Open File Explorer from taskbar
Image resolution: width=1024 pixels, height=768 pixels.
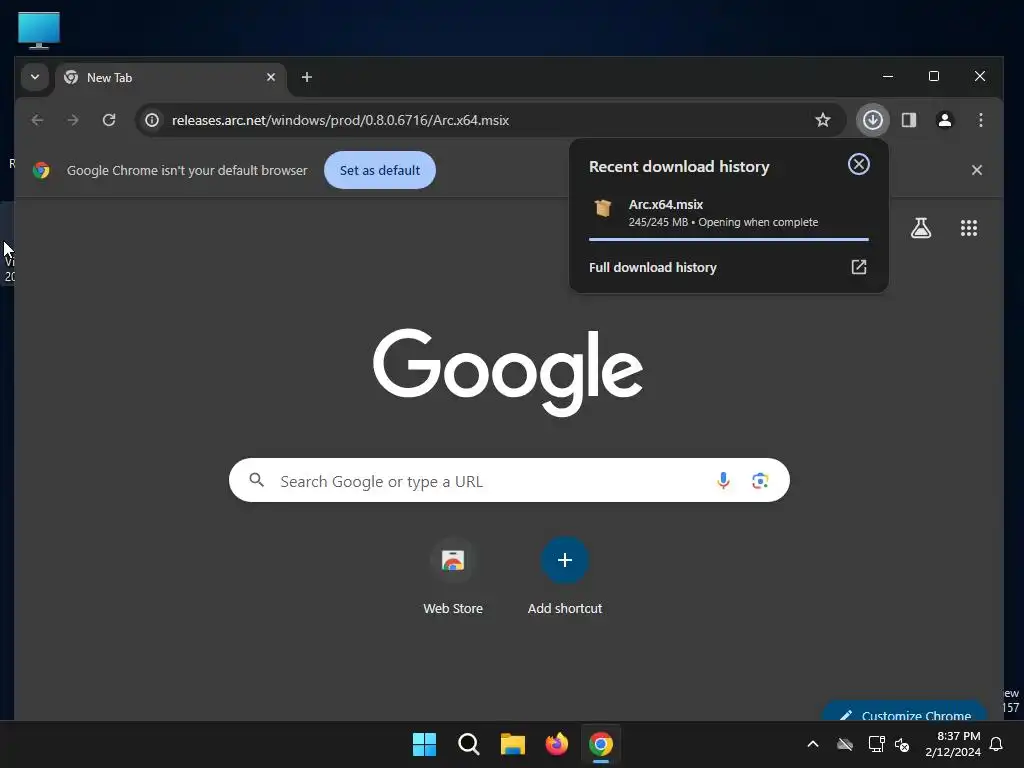pyautogui.click(x=513, y=744)
